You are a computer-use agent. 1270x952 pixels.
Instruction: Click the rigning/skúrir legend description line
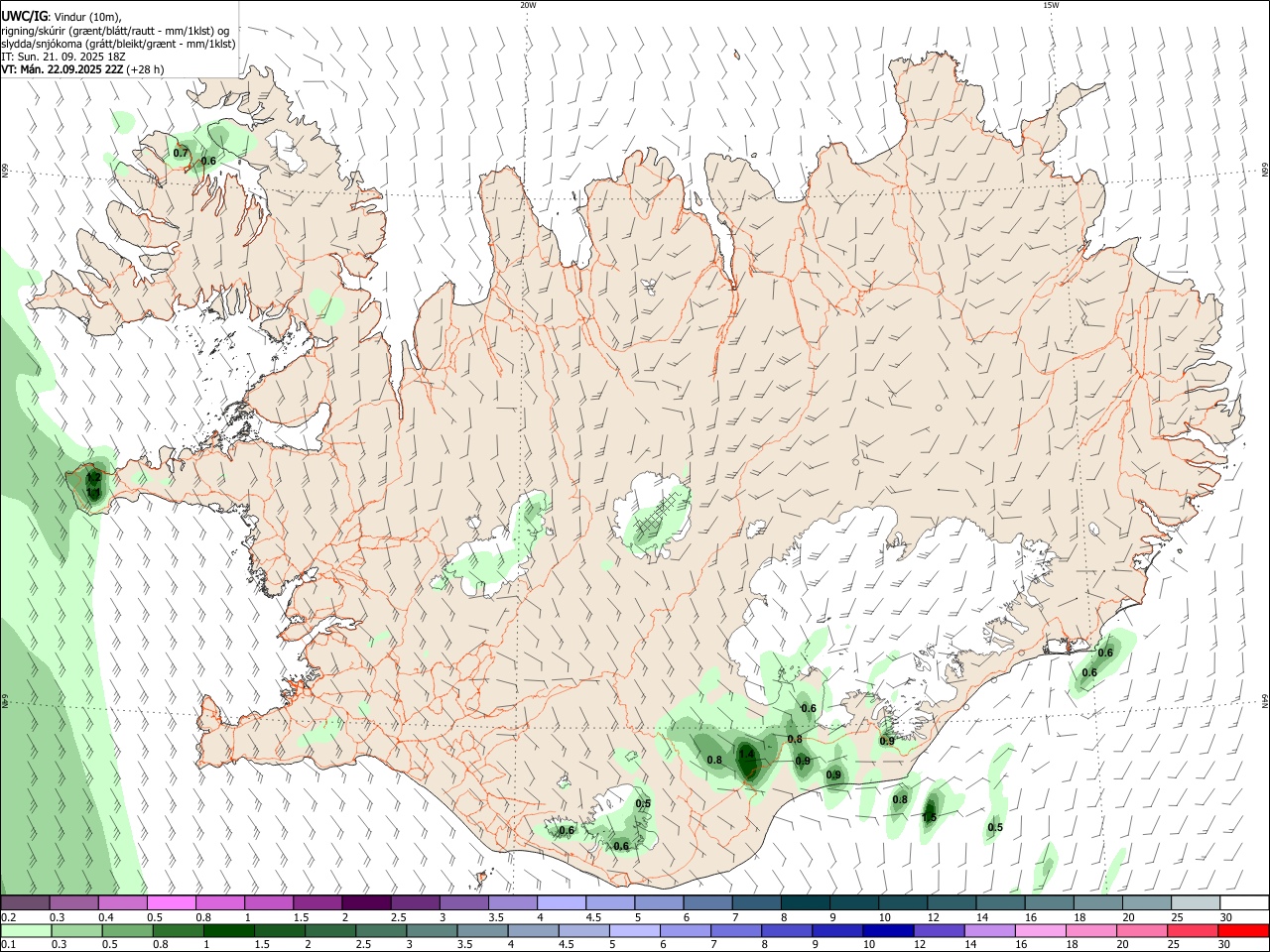pos(114,31)
